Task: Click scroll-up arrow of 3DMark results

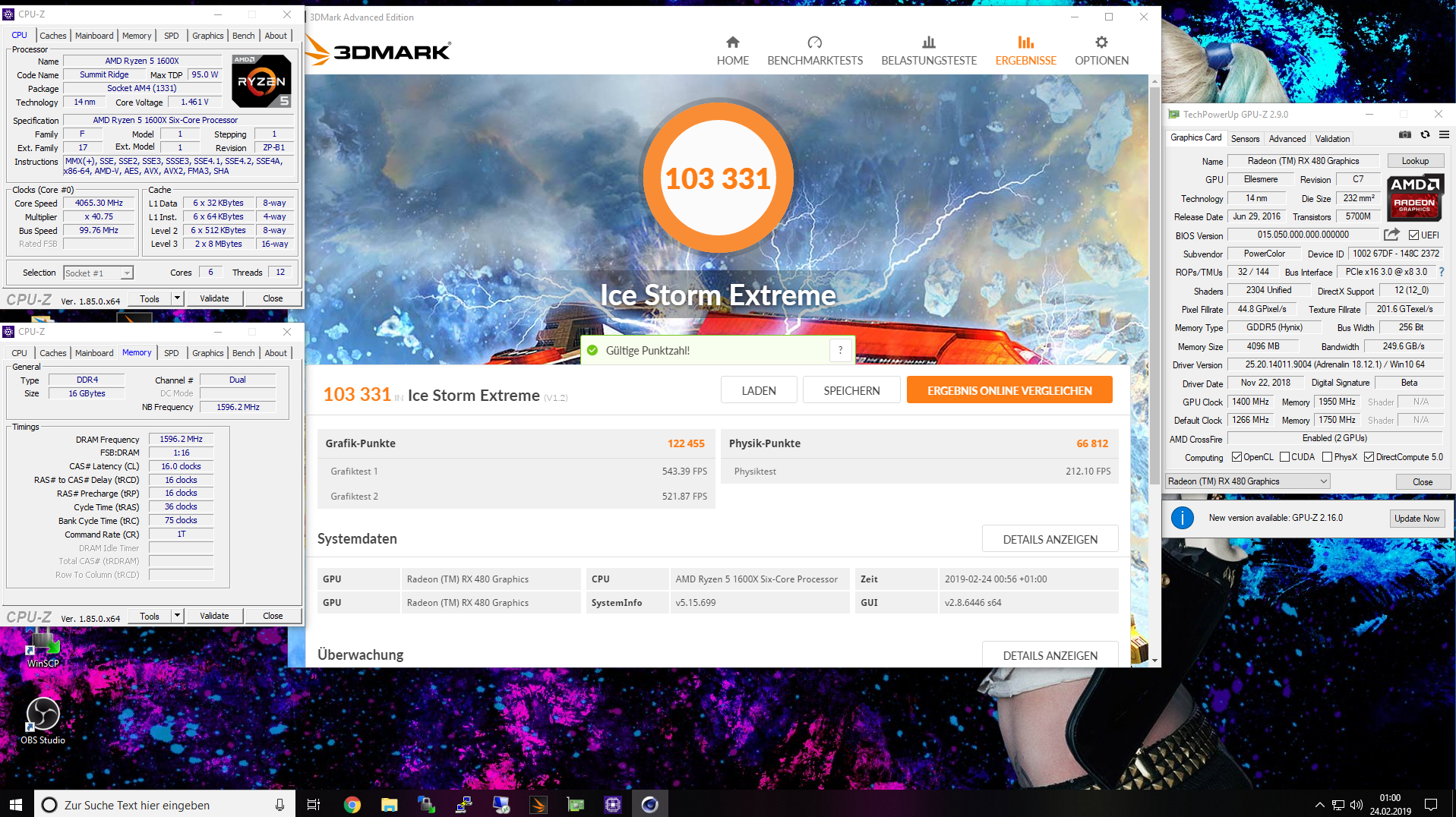Action: click(1154, 80)
